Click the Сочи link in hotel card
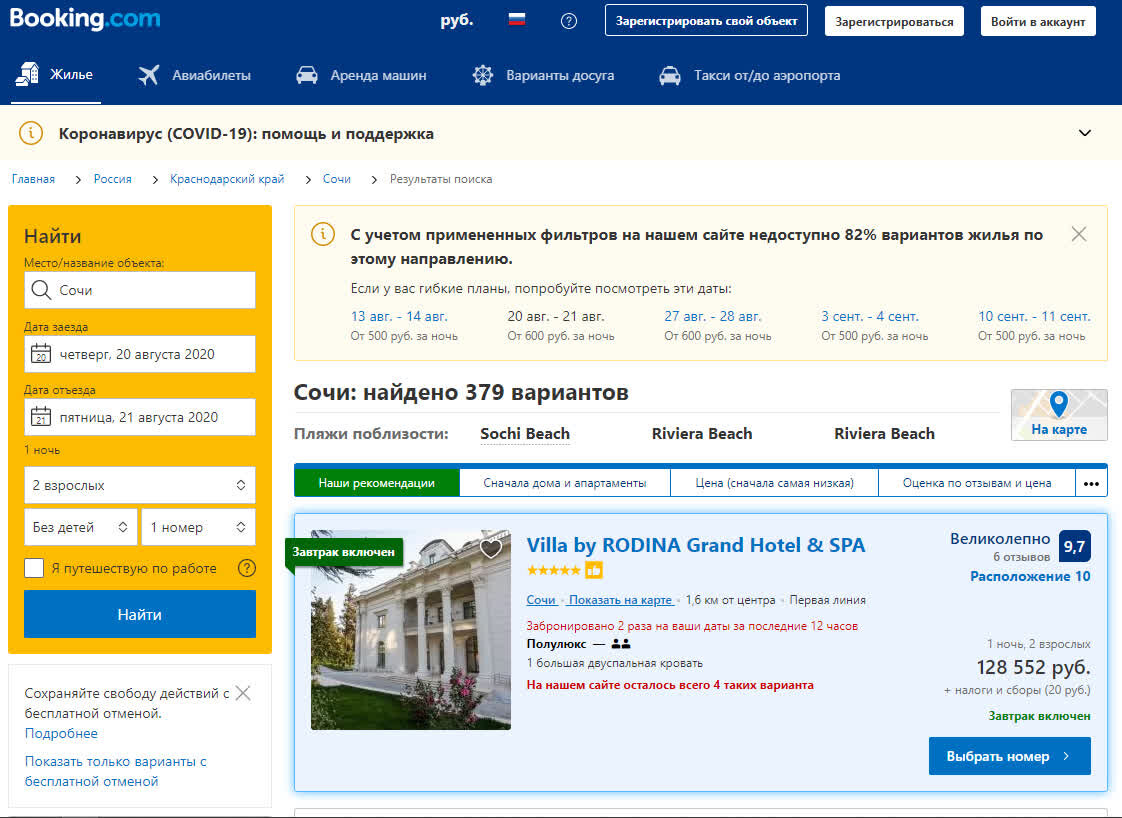Image resolution: width=1122 pixels, height=818 pixels. (x=541, y=600)
